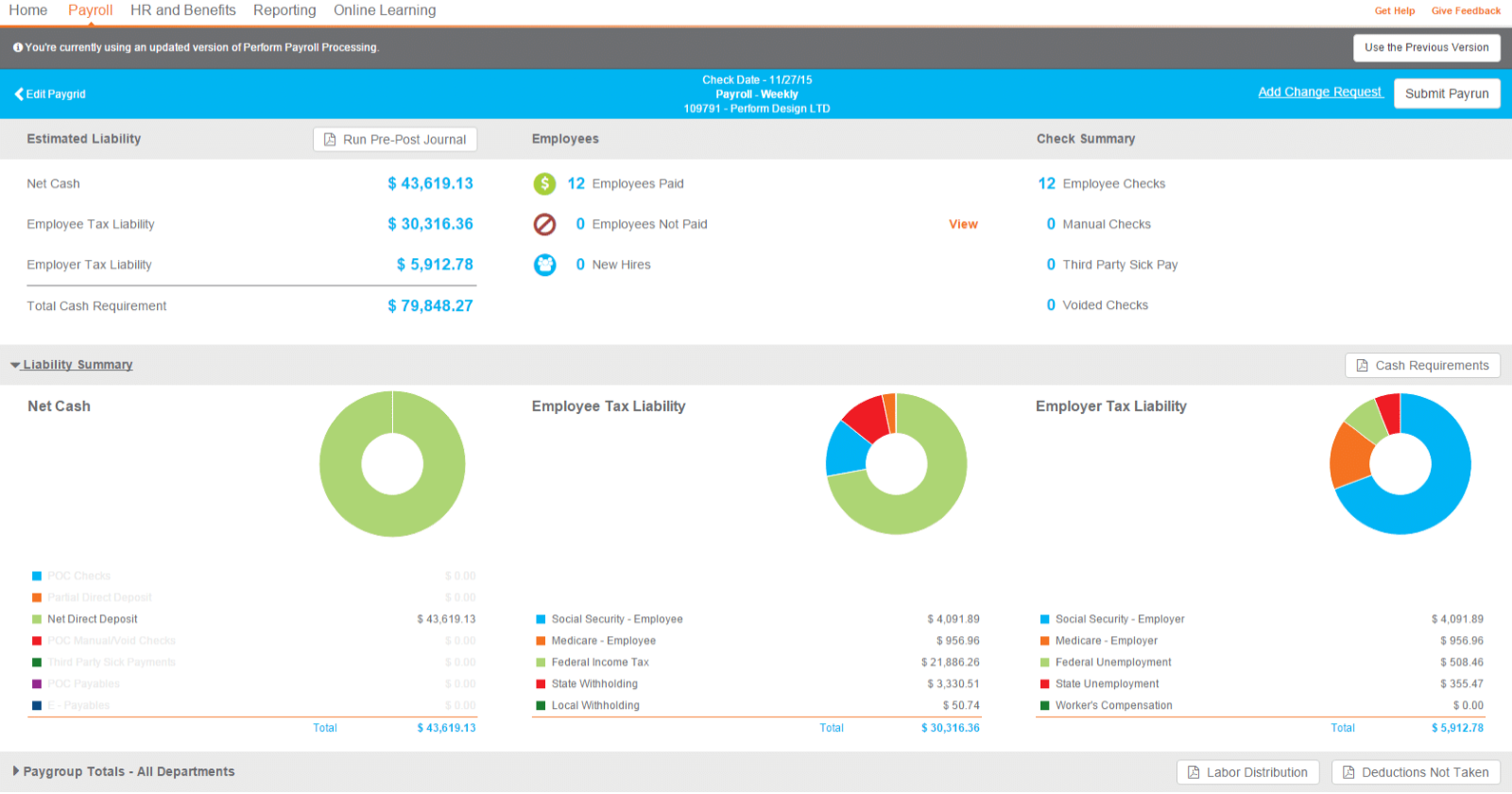Click the red Employees Not Paid icon
The width and height of the screenshot is (1512, 794).
(544, 224)
